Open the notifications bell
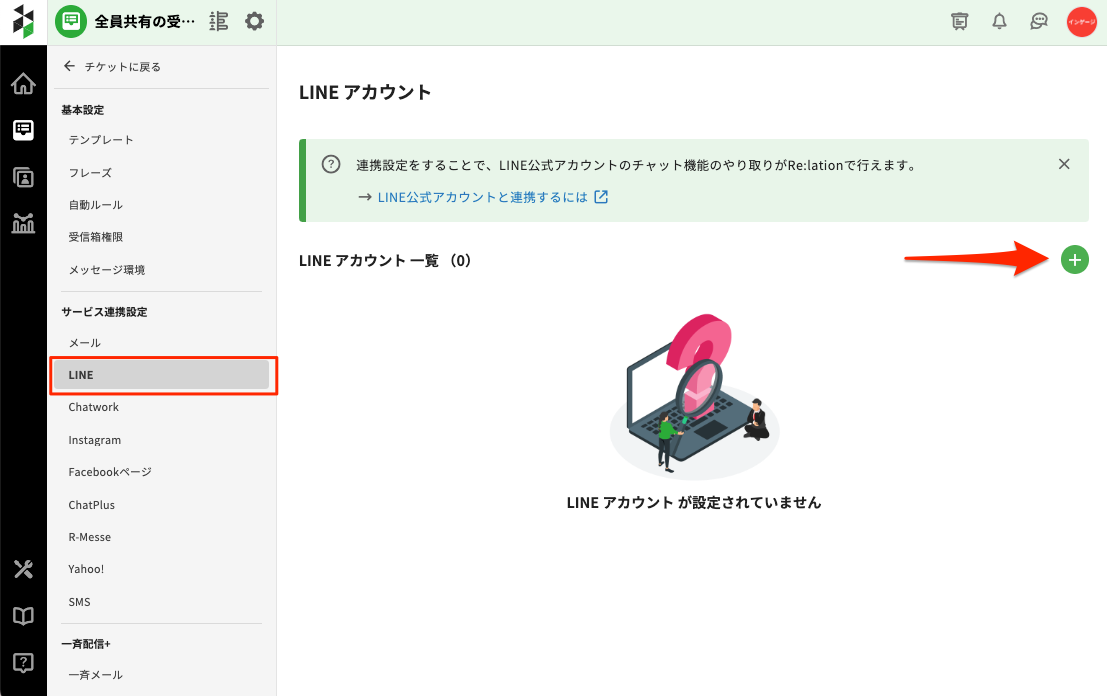This screenshot has width=1107, height=696. pos(999,21)
